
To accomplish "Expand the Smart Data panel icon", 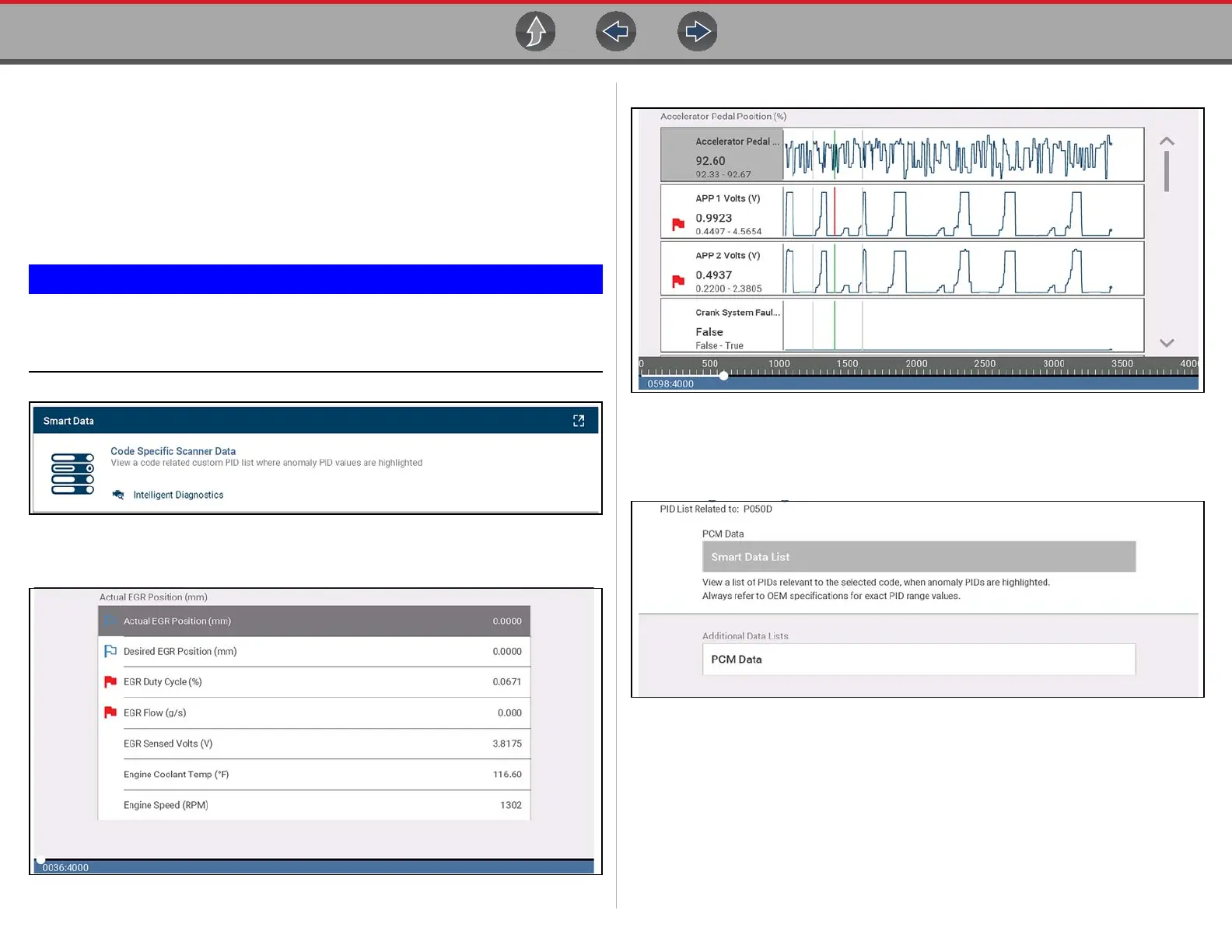I will 579,421.
